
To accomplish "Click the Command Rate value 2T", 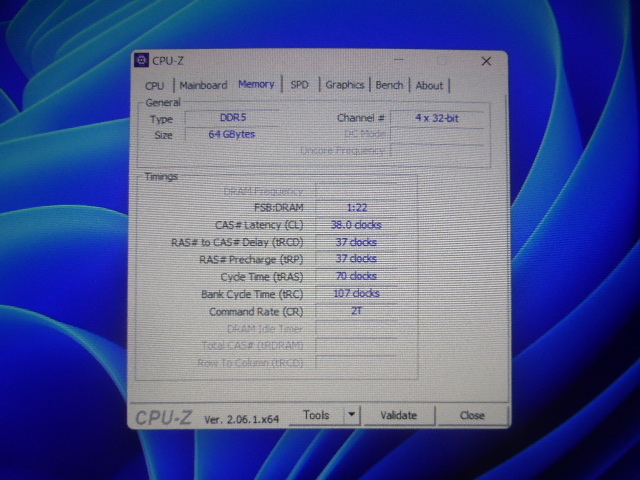I will click(x=357, y=311).
